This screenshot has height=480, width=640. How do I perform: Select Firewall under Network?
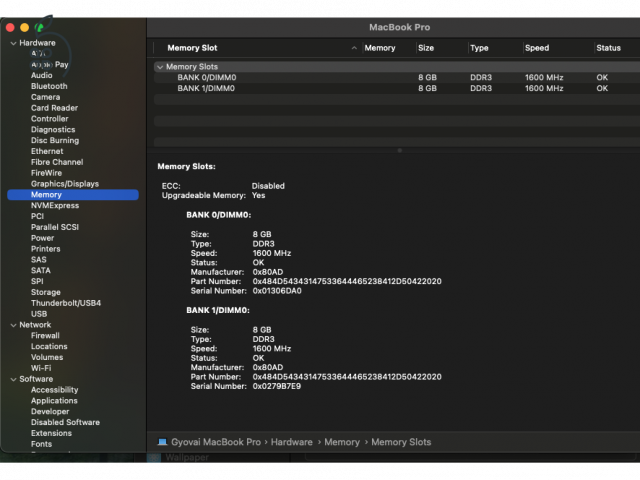[x=45, y=336]
